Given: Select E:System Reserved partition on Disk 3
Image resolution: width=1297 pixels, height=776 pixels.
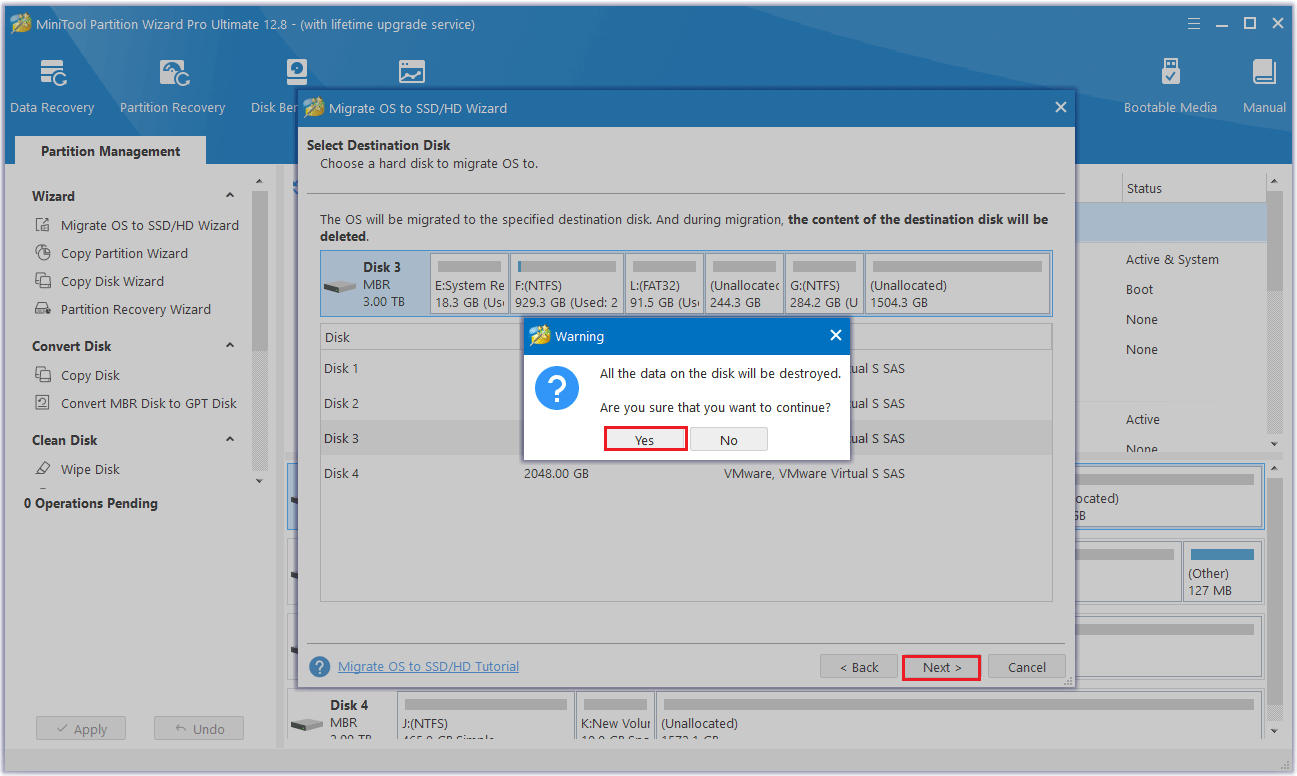Looking at the screenshot, I should tap(469, 284).
